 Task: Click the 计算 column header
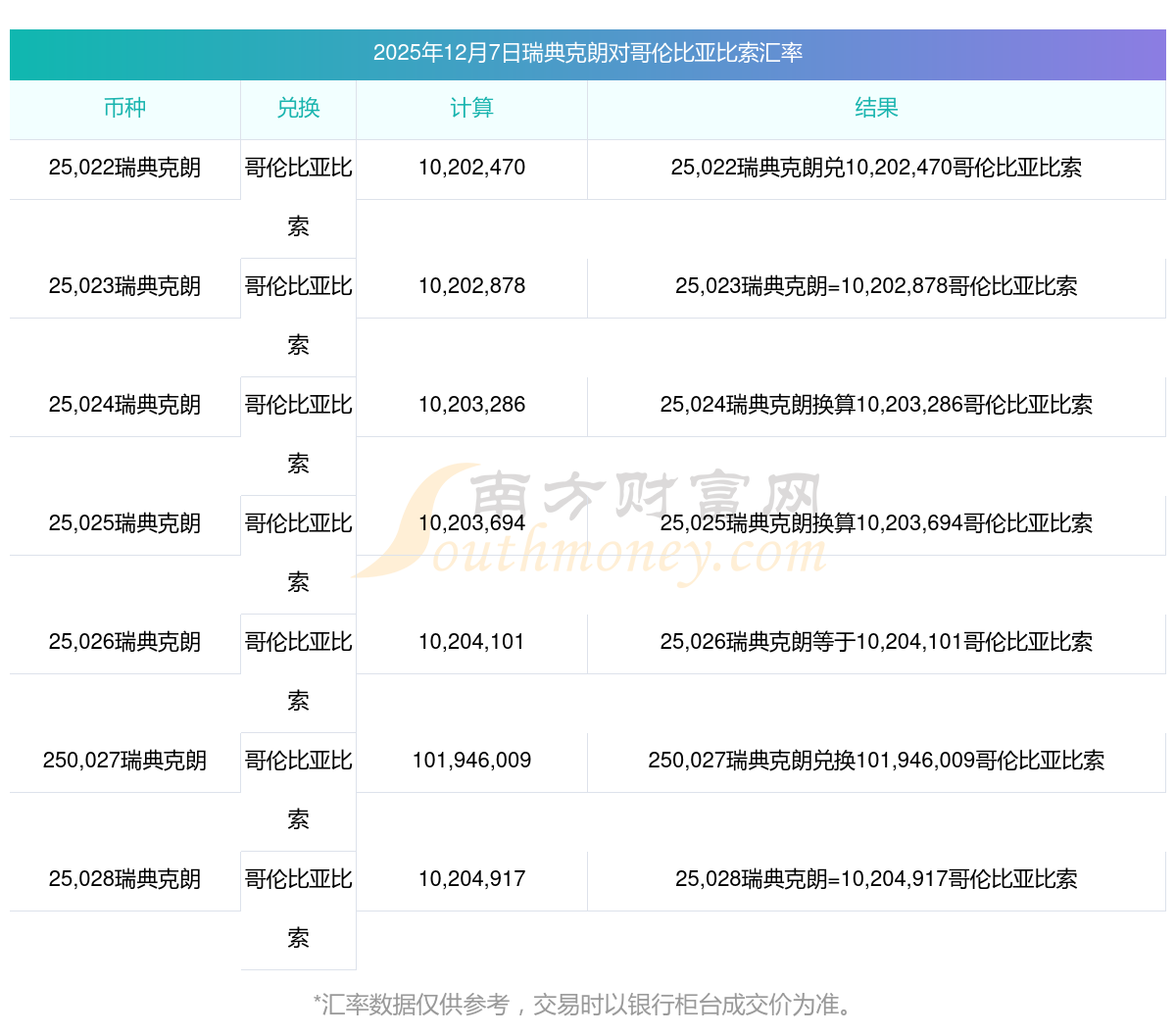[x=471, y=109]
